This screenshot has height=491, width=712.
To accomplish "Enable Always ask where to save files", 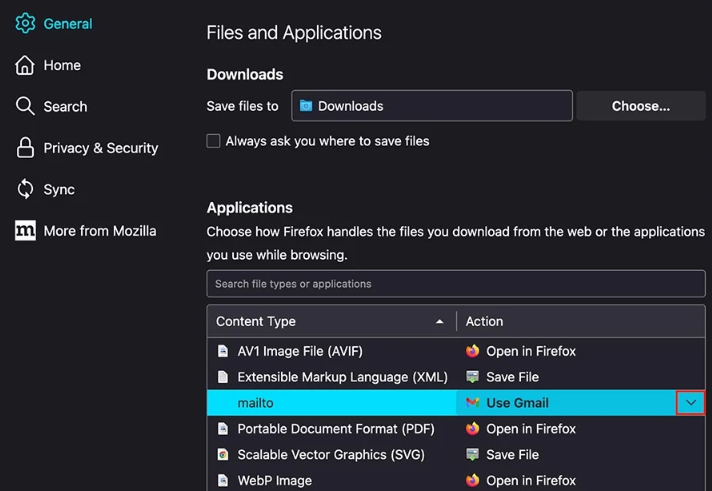I will [x=214, y=141].
